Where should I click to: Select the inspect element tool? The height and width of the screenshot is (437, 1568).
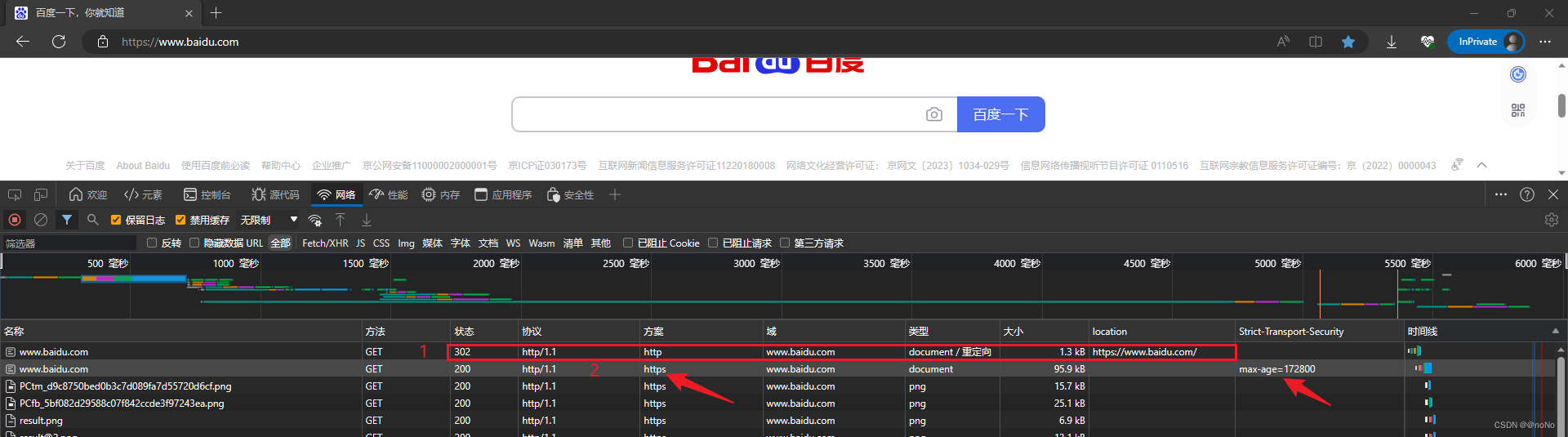15,194
